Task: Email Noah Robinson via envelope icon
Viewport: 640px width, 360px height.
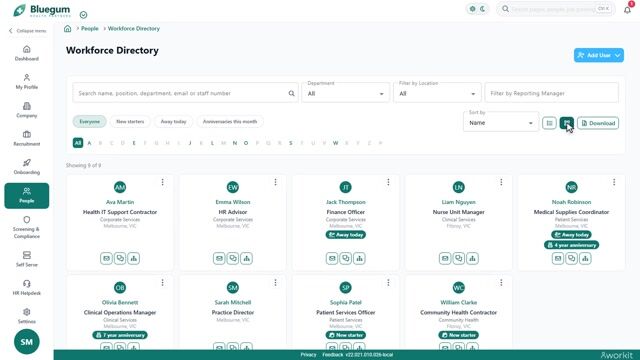Action: pyautogui.click(x=558, y=258)
